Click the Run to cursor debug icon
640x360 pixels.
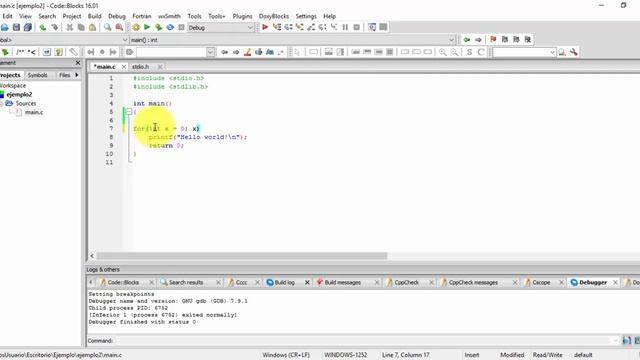coord(277,27)
